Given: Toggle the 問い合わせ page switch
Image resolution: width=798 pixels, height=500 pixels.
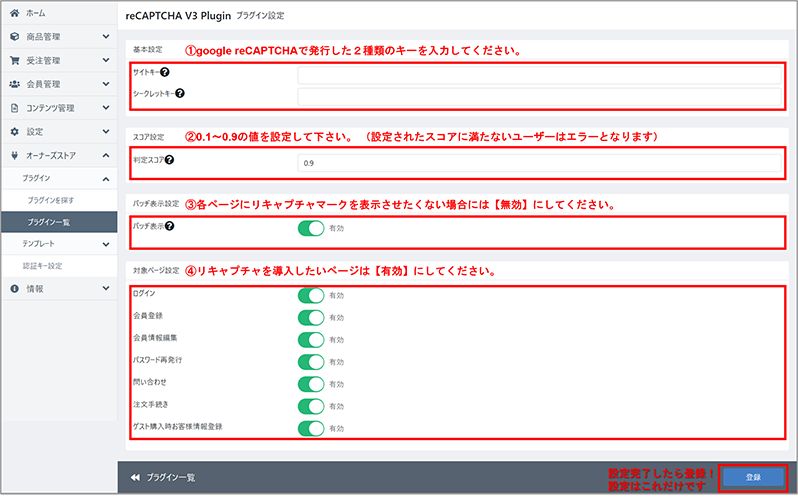Looking at the screenshot, I should click(311, 384).
